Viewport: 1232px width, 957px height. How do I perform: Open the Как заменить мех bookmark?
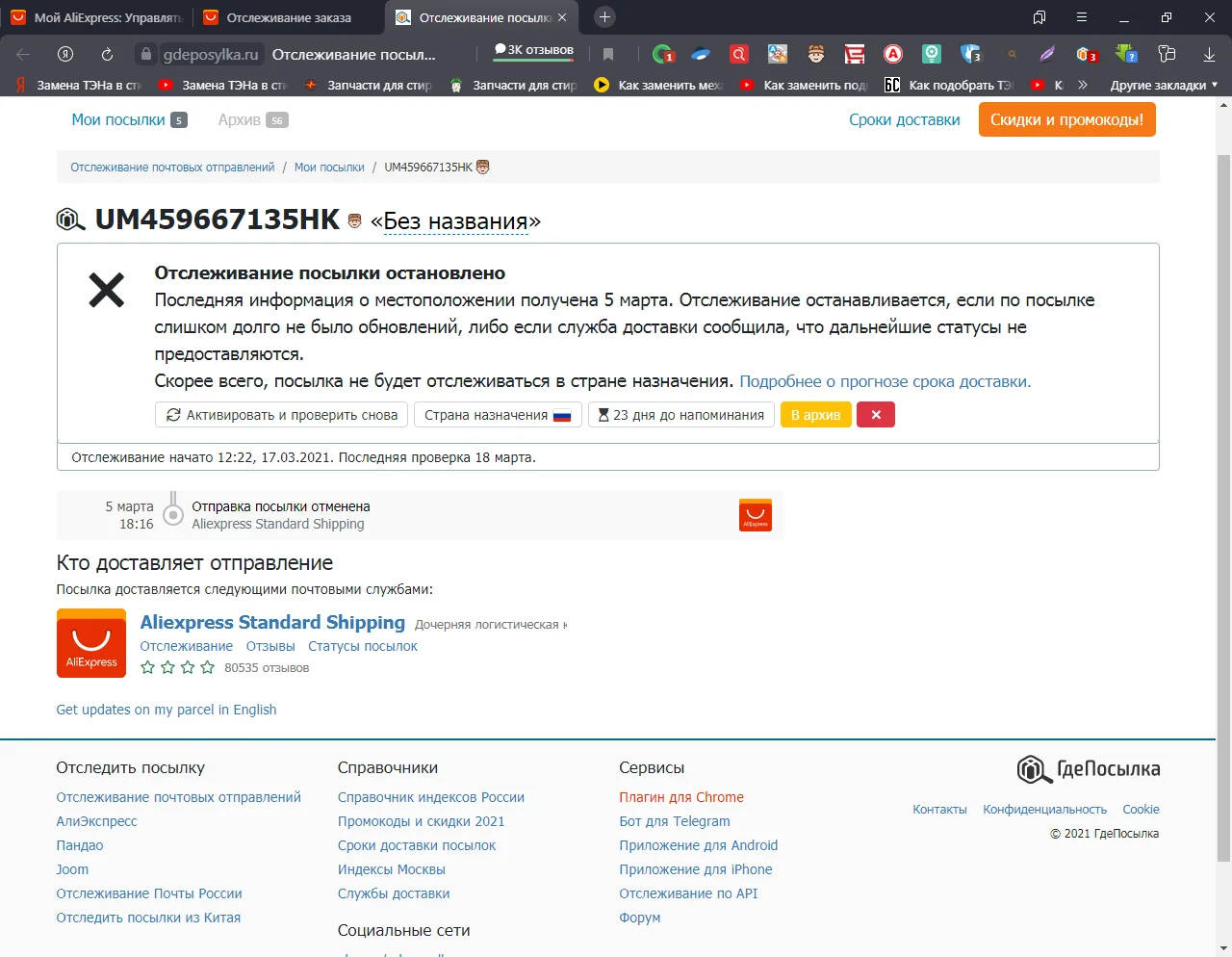(x=658, y=85)
